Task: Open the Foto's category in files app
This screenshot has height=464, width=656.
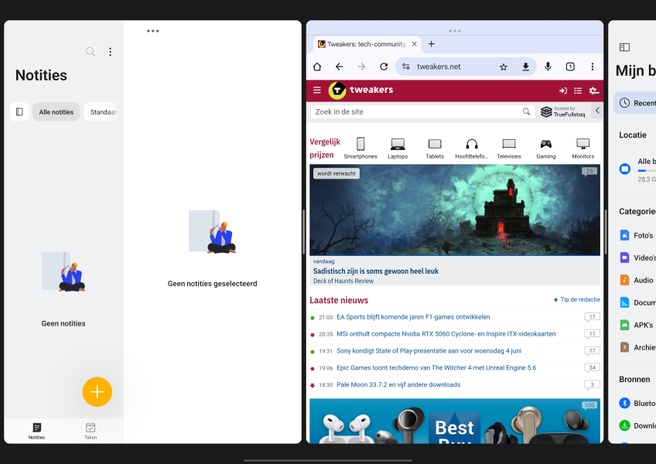Action: (x=637, y=235)
